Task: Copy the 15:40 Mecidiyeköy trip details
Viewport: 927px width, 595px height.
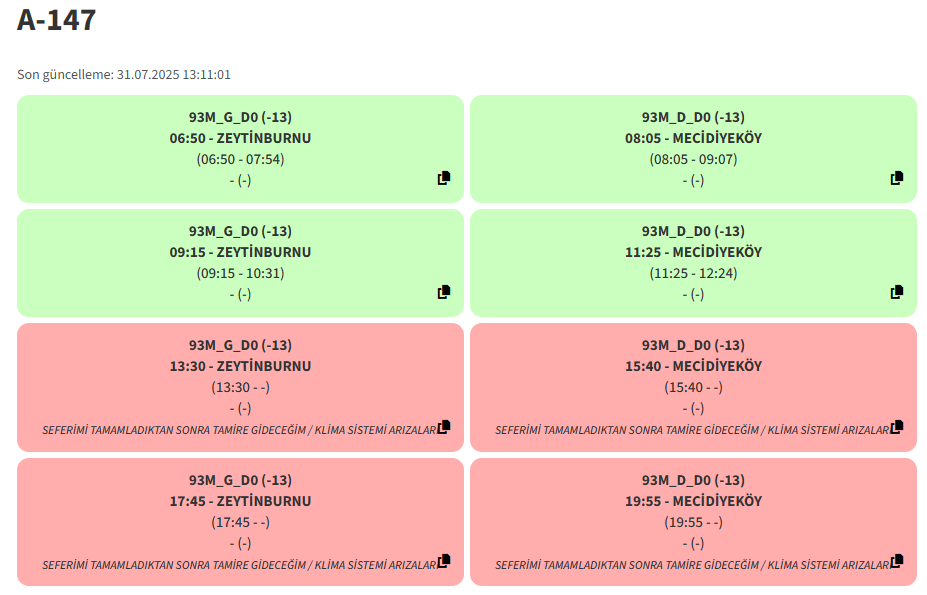Action: click(x=897, y=427)
